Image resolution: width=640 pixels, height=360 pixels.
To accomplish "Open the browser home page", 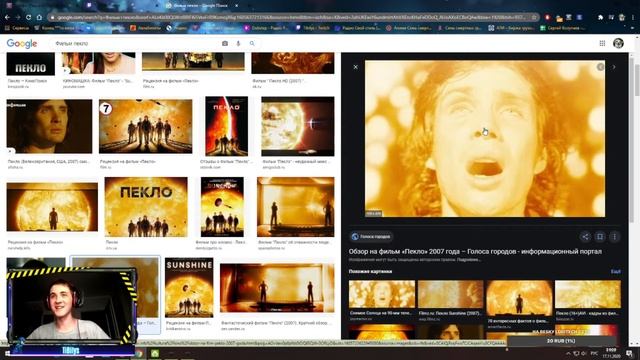I will pyautogui.click(x=39, y=17).
